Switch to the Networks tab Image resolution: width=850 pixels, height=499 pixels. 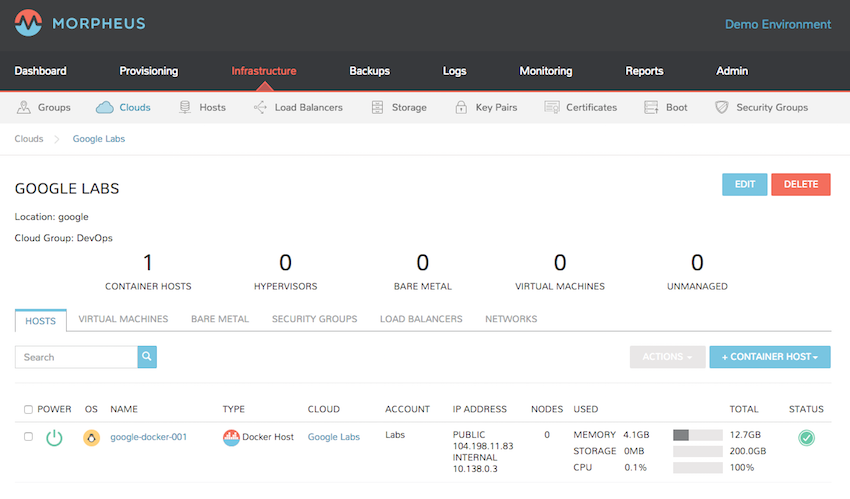point(511,319)
